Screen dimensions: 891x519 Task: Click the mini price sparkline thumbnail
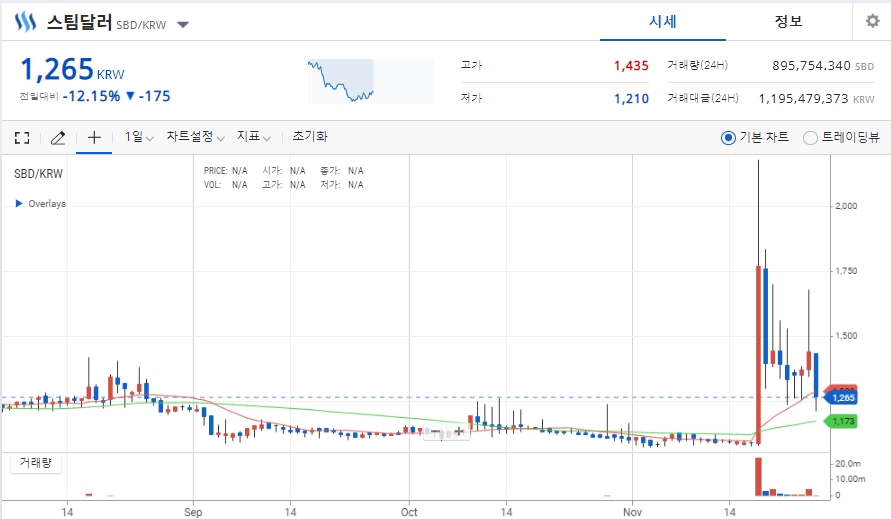(370, 81)
